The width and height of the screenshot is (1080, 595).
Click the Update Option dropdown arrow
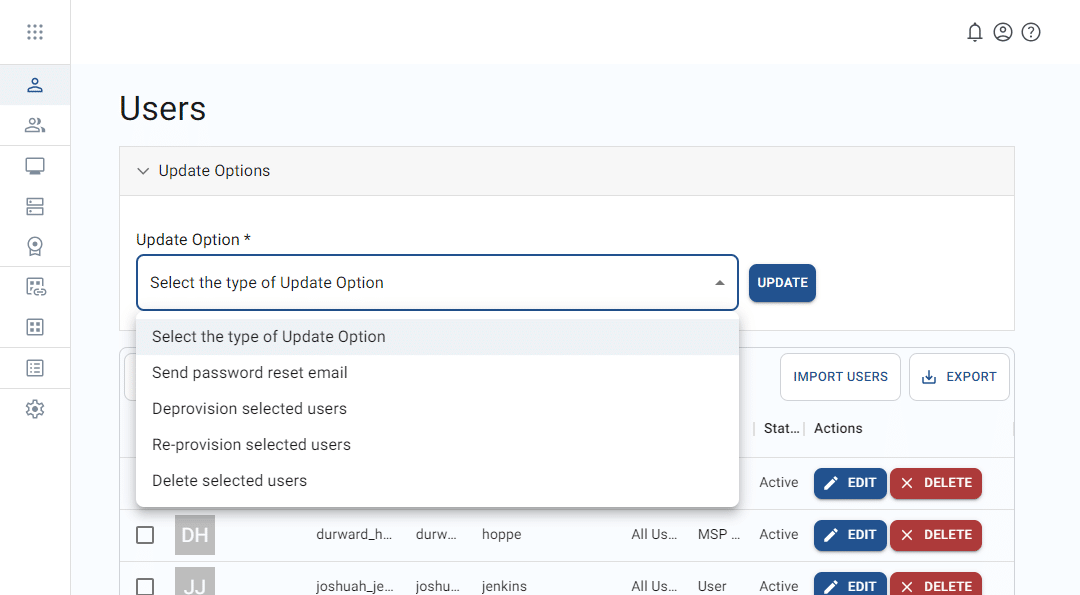point(719,283)
